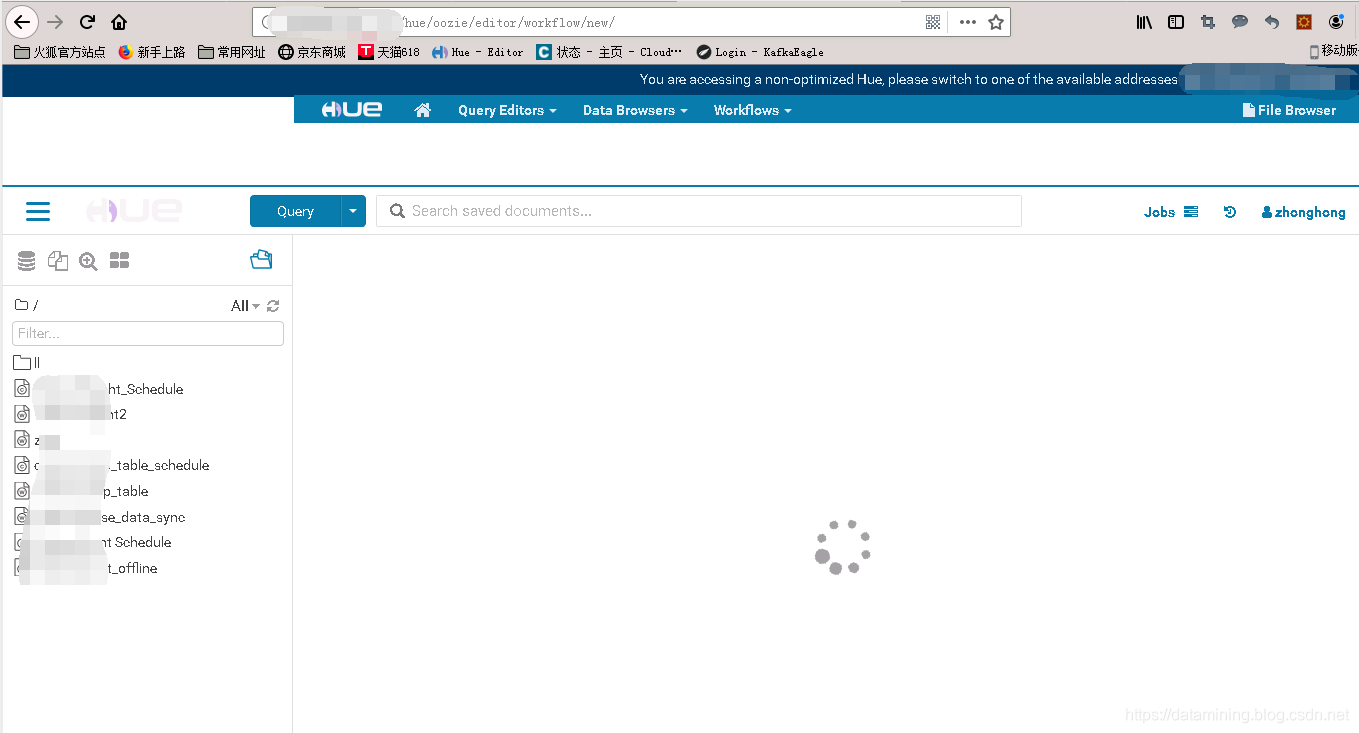Focus the Search saved documents field
The image size is (1359, 733).
[x=699, y=211]
